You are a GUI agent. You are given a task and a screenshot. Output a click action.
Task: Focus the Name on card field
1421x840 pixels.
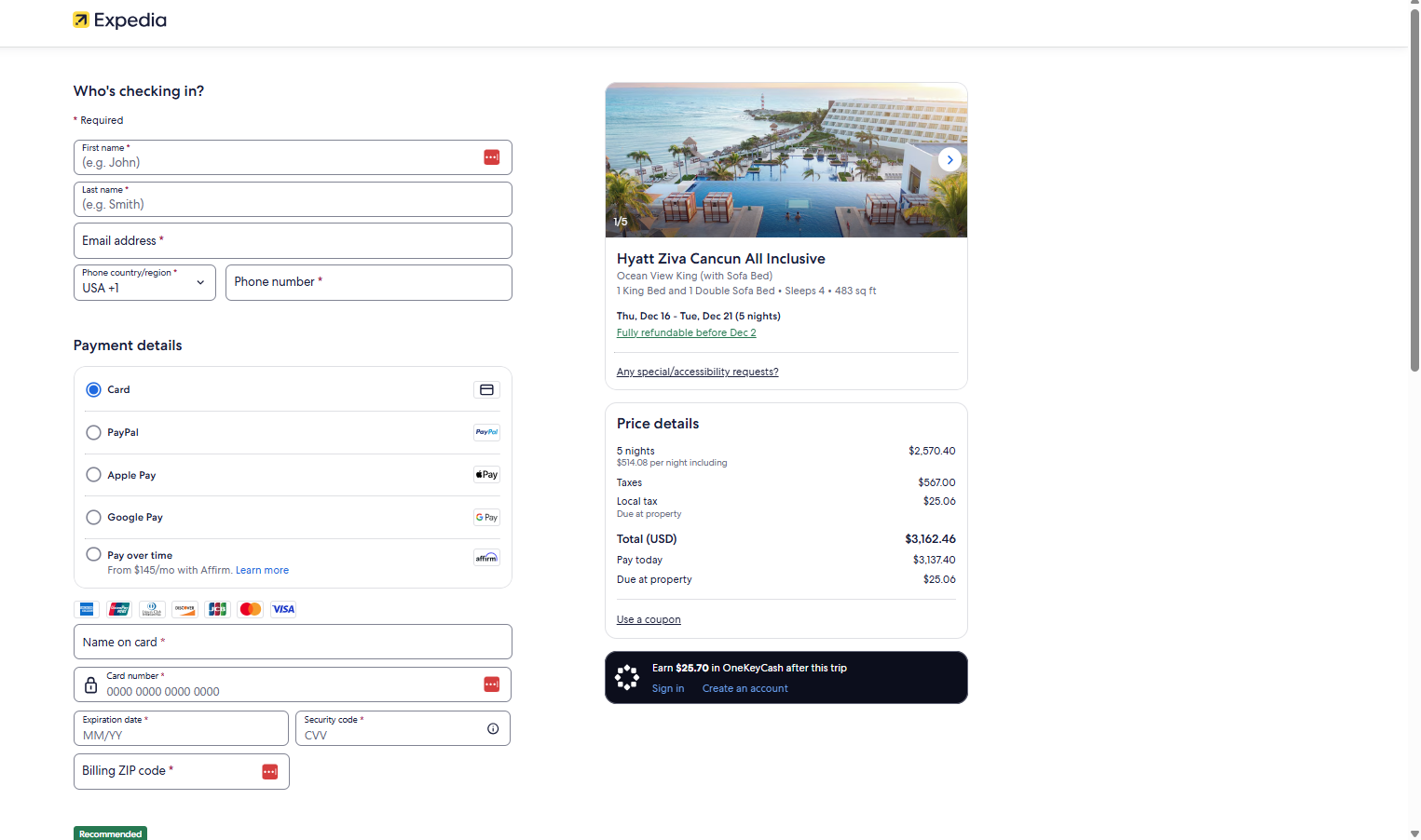tap(293, 642)
